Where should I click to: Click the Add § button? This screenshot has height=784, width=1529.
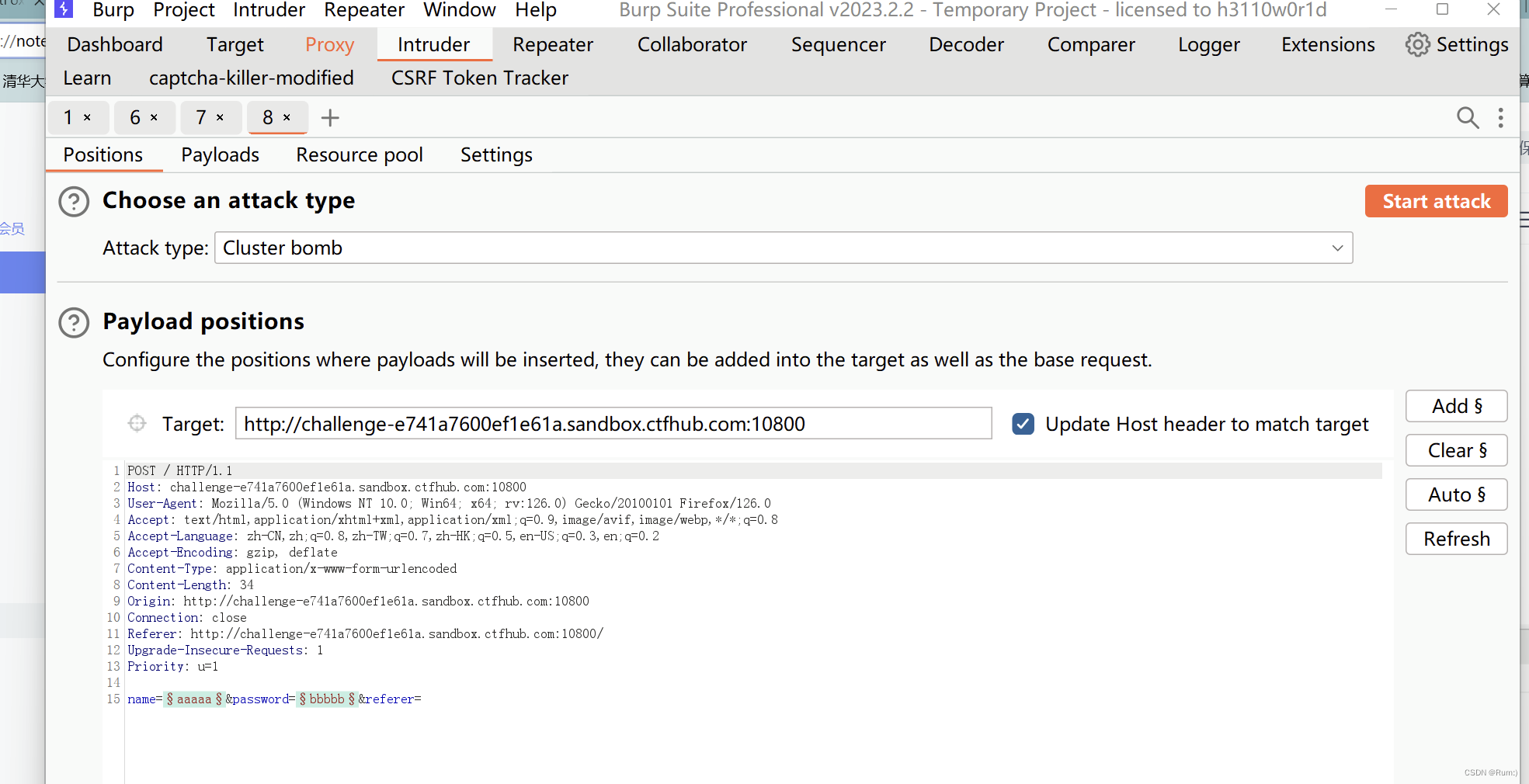(1456, 406)
